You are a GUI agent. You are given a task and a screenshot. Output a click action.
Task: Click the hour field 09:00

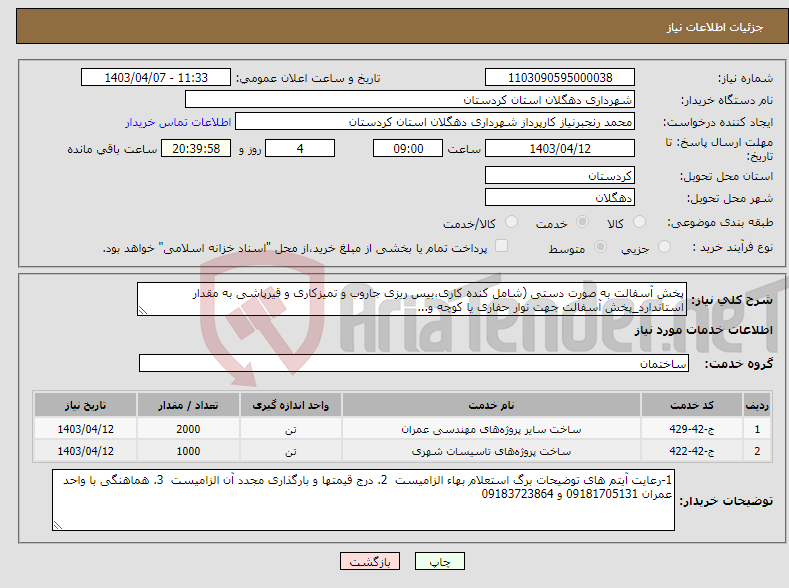coord(408,148)
